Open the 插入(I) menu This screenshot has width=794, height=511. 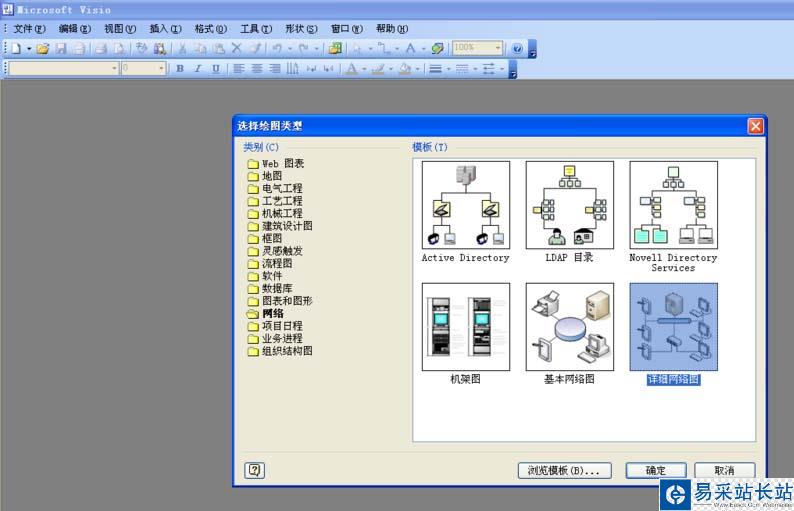click(165, 29)
